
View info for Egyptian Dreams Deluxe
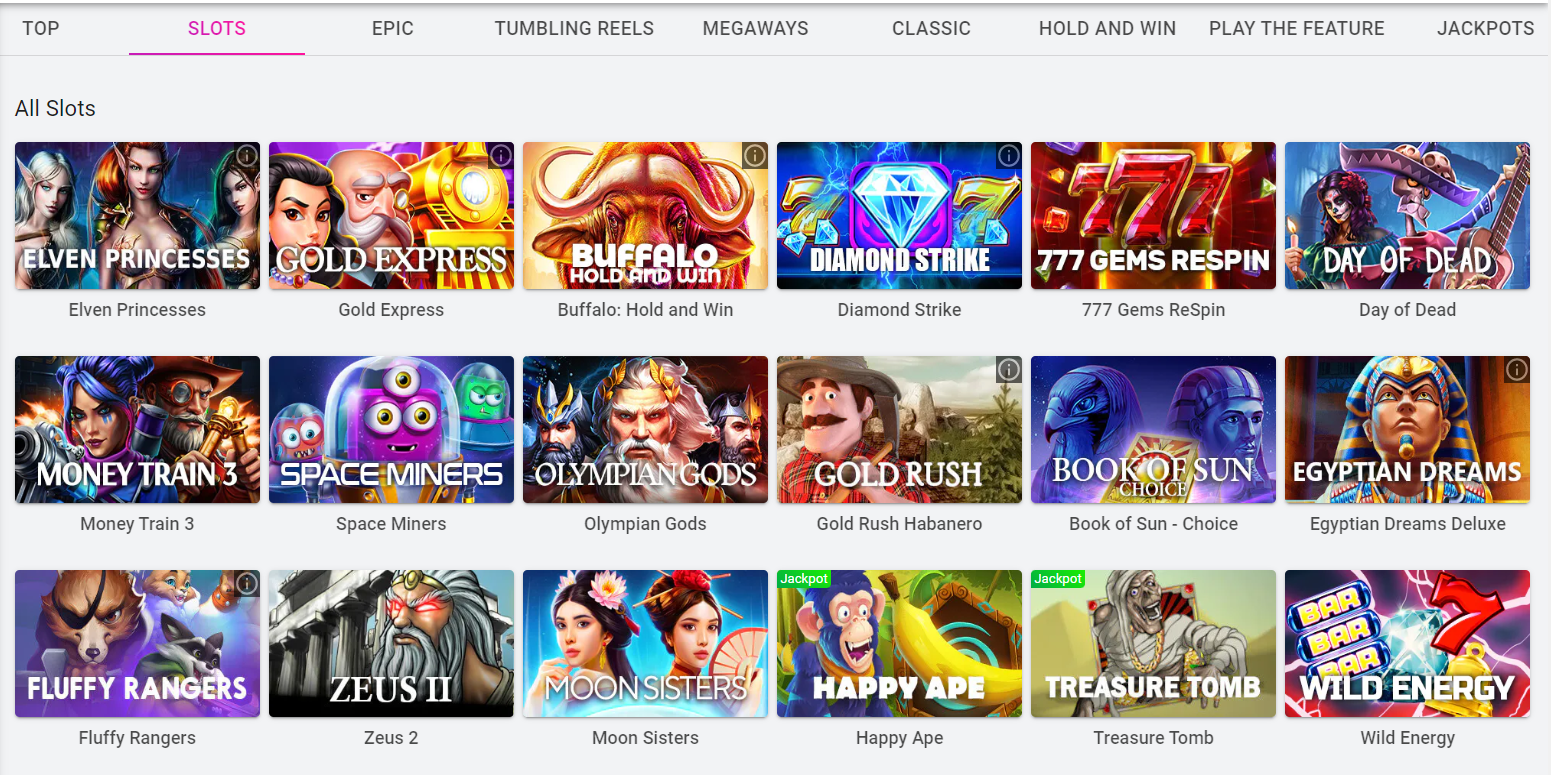point(1517,370)
